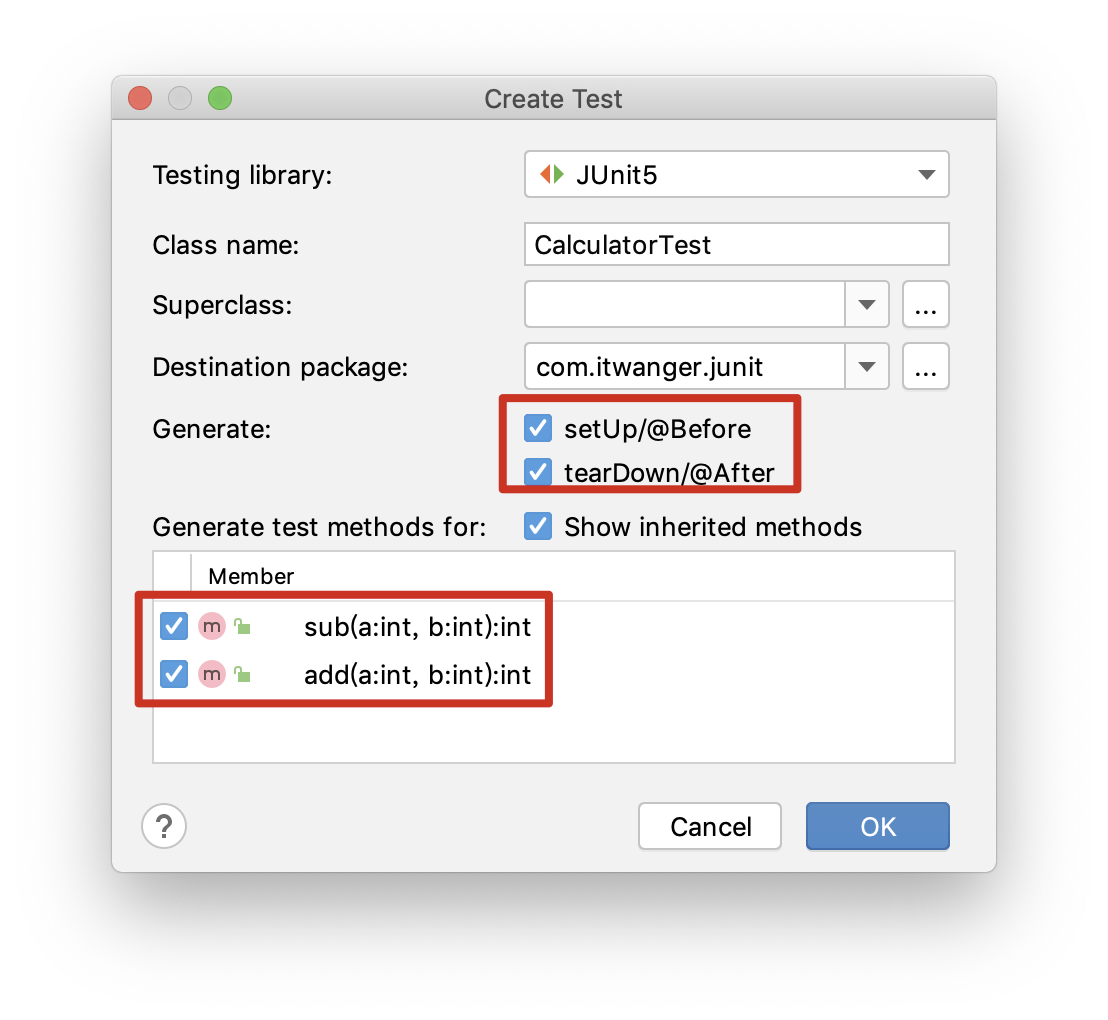Click the method icon beside sub

coord(212,627)
